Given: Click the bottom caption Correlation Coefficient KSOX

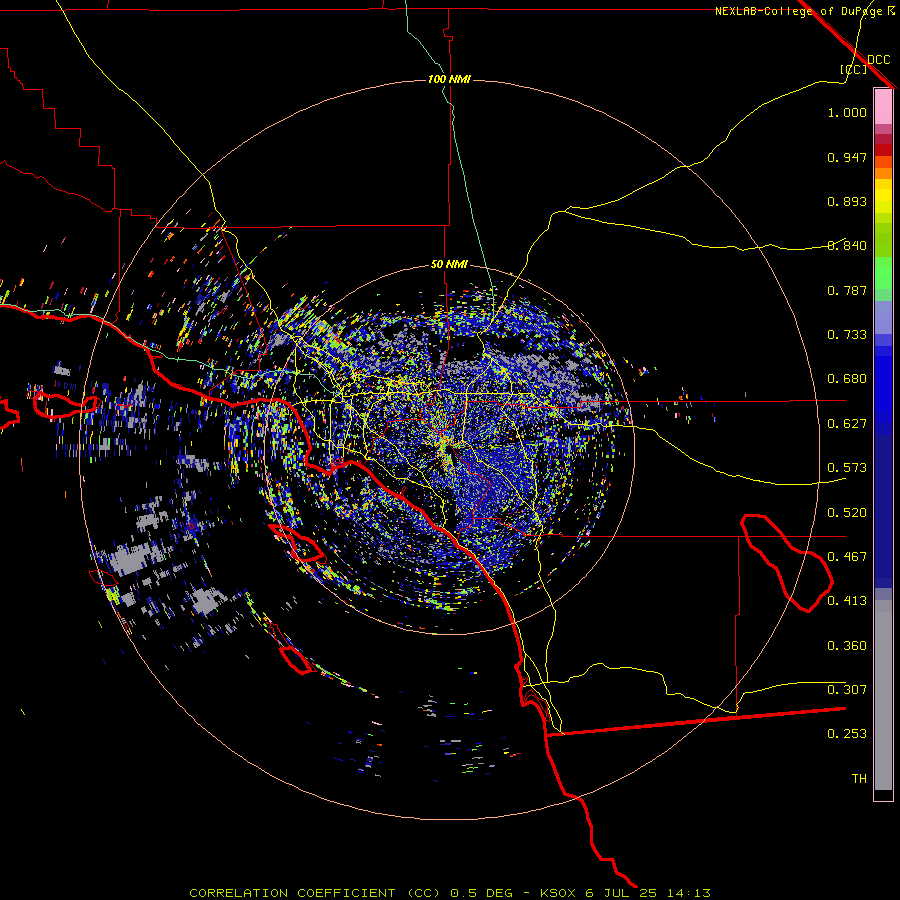Looking at the screenshot, I should [450, 893].
